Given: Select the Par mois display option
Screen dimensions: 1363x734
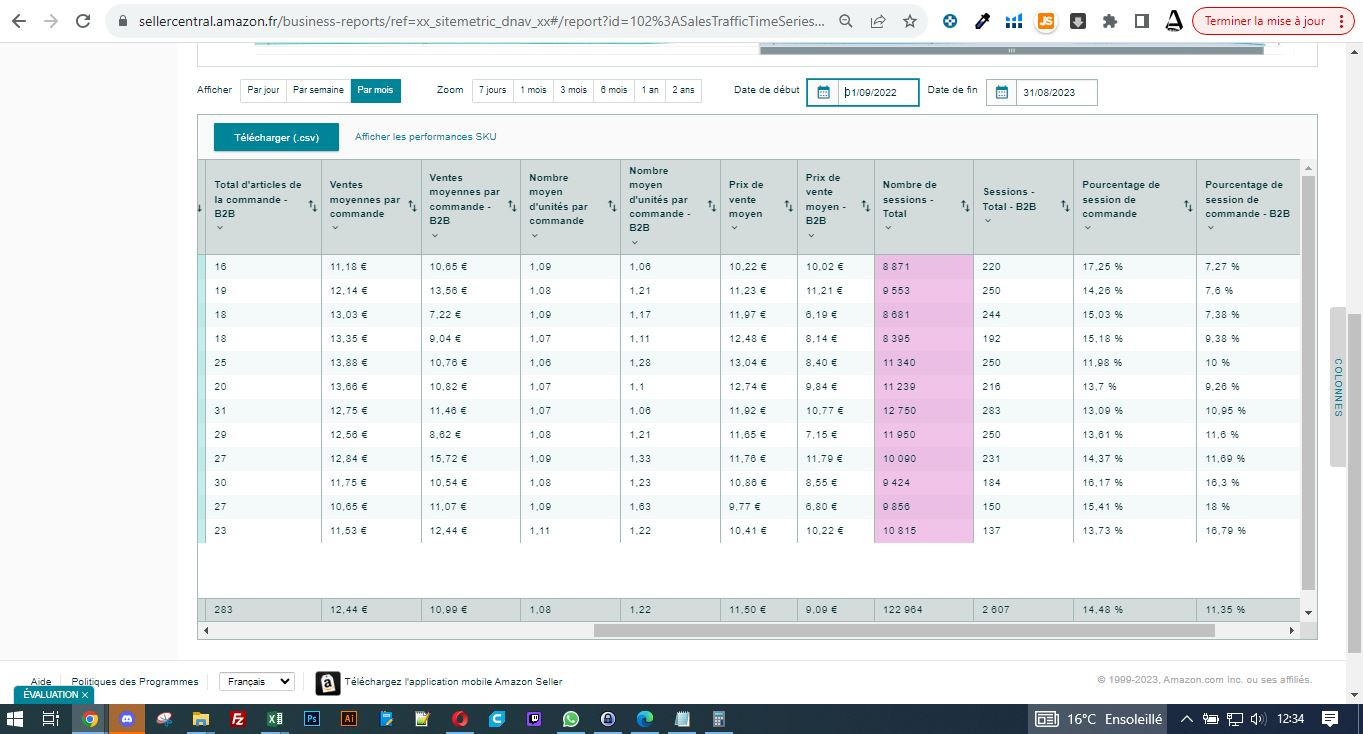Looking at the screenshot, I should pos(376,90).
